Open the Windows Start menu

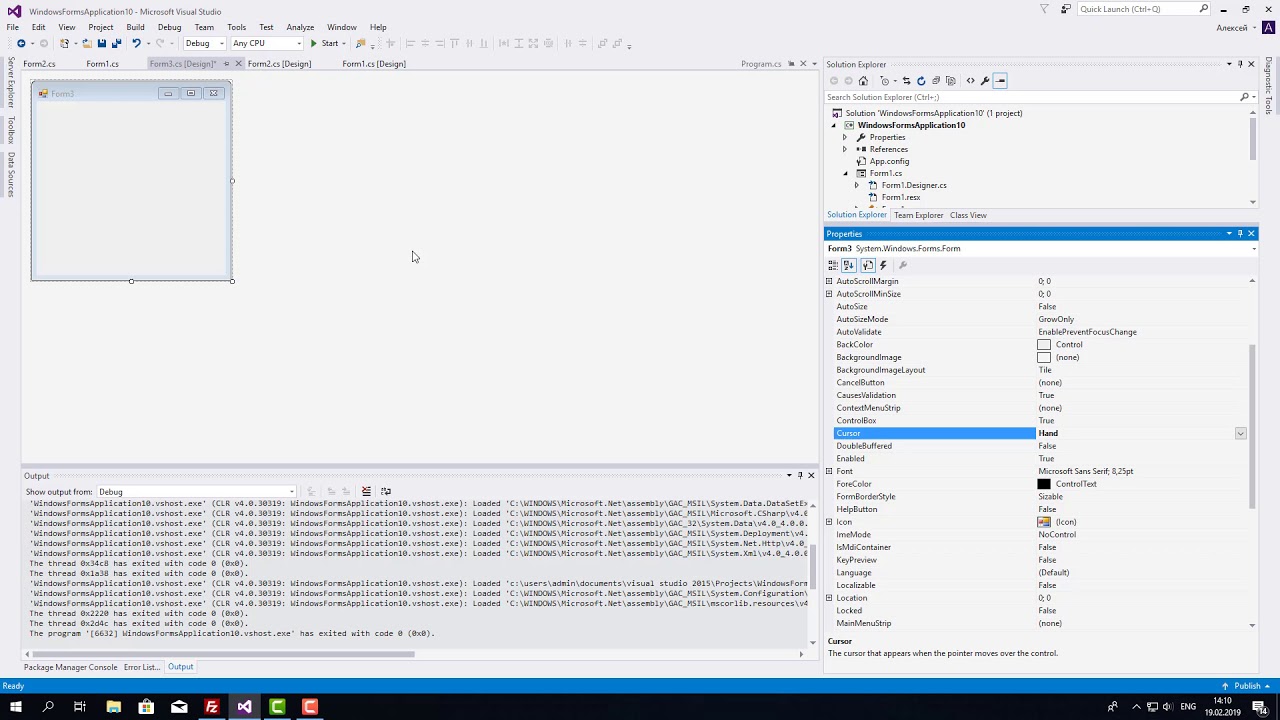click(15, 707)
